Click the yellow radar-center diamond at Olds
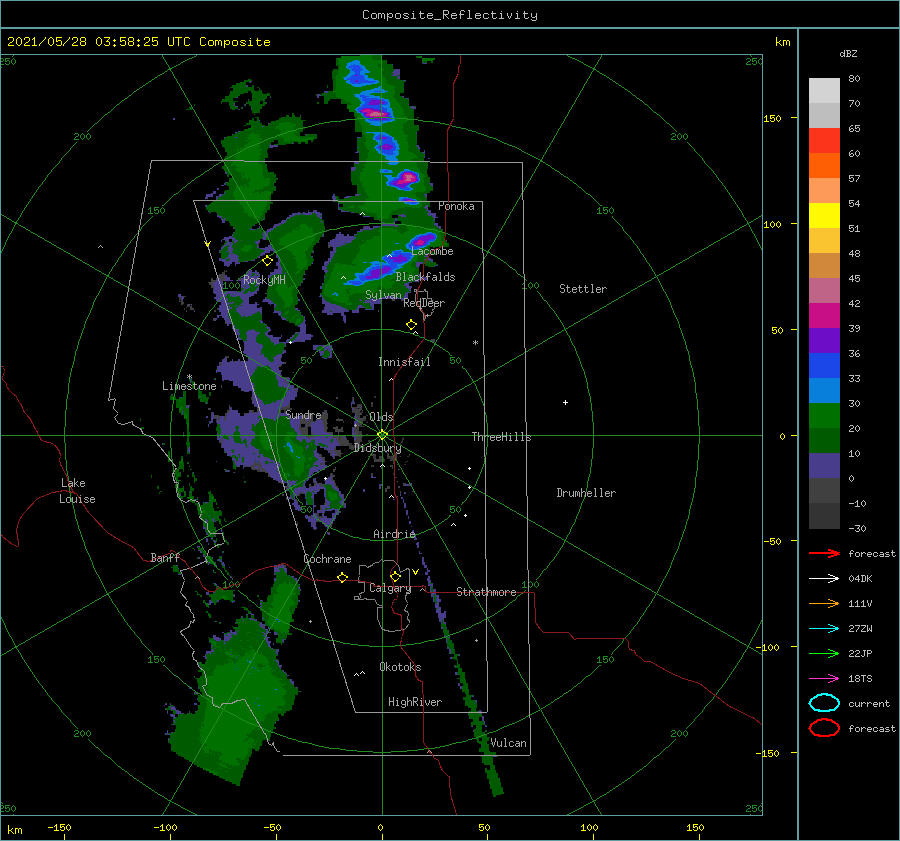This screenshot has height=841, width=900. click(x=382, y=435)
